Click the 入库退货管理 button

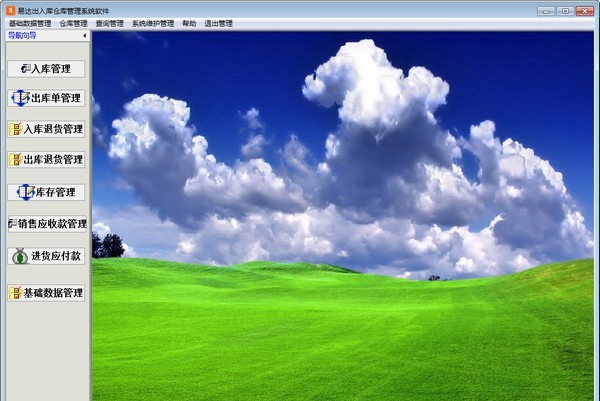click(46, 129)
